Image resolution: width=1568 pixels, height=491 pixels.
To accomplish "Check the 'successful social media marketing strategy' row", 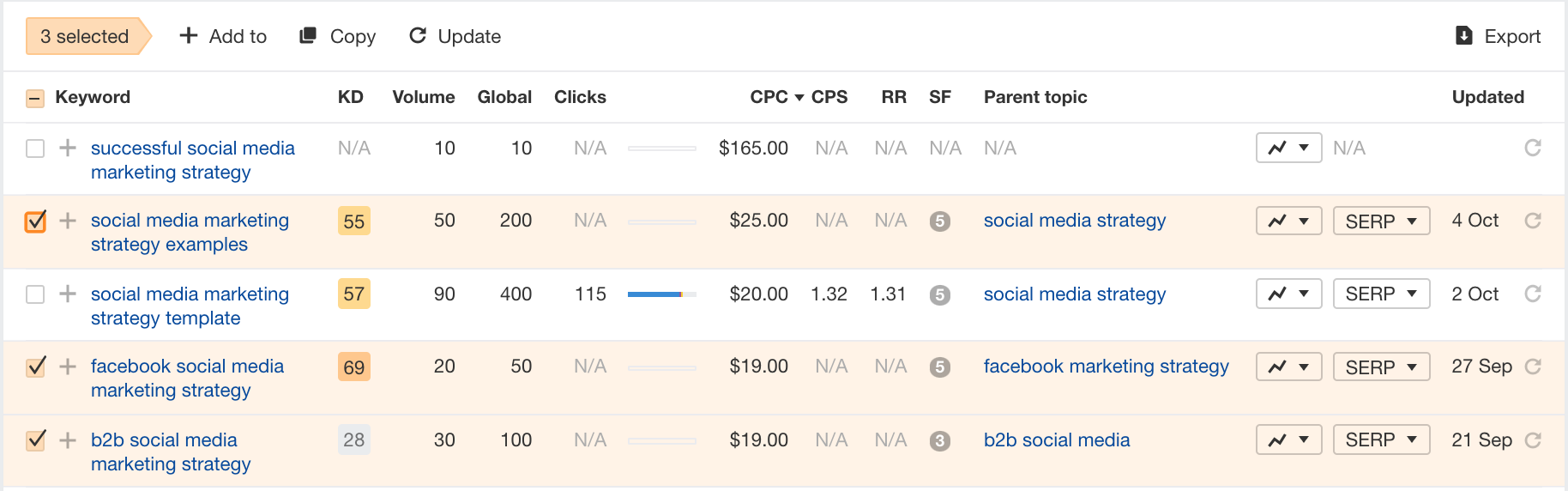I will 35,149.
